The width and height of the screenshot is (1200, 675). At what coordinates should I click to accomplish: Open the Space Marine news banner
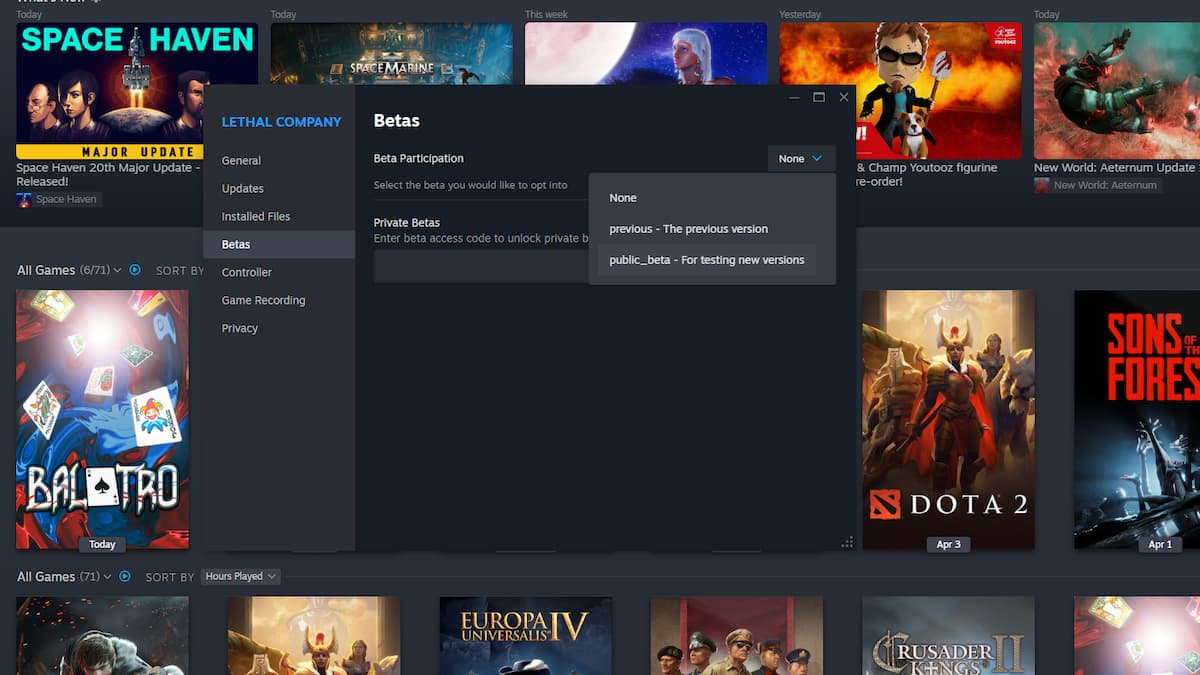click(x=391, y=54)
